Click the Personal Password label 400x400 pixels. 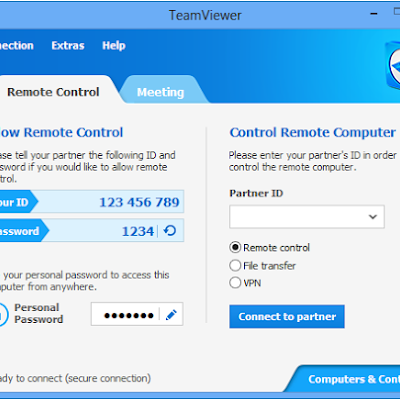click(x=39, y=313)
